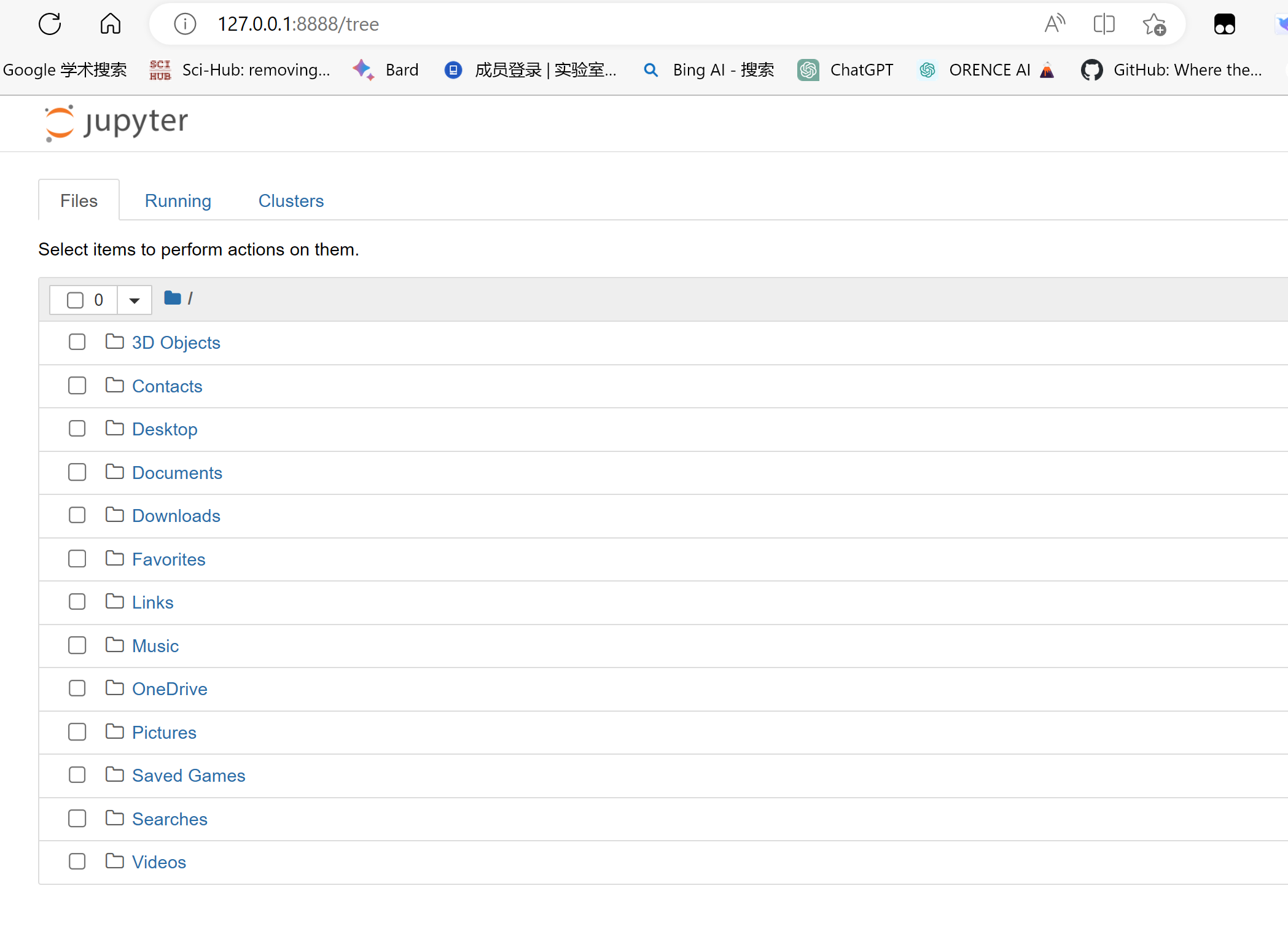Click the Jupyter logo
Screen dimensions: 1288x950
[x=116, y=122]
